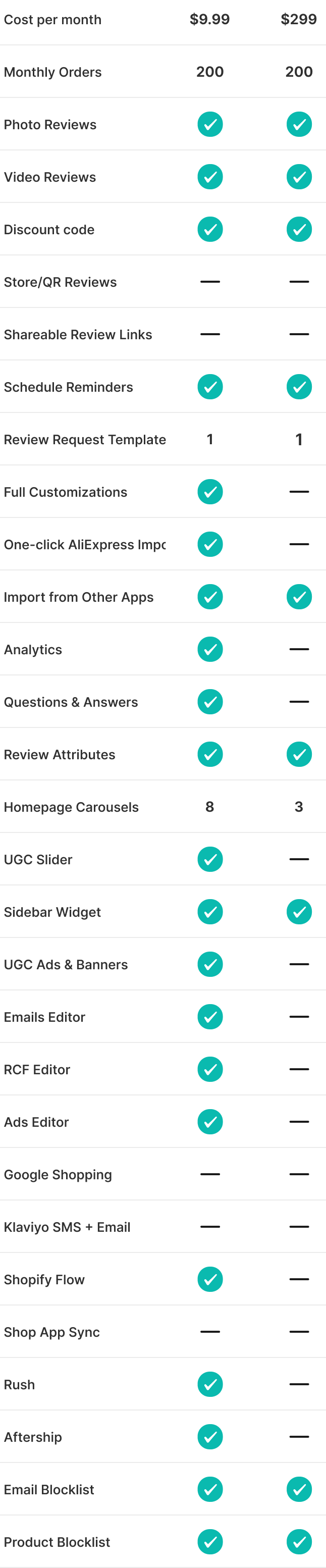Click Google Shopping dash in $299 column
The height and width of the screenshot is (1568, 326).
pos(299,1174)
